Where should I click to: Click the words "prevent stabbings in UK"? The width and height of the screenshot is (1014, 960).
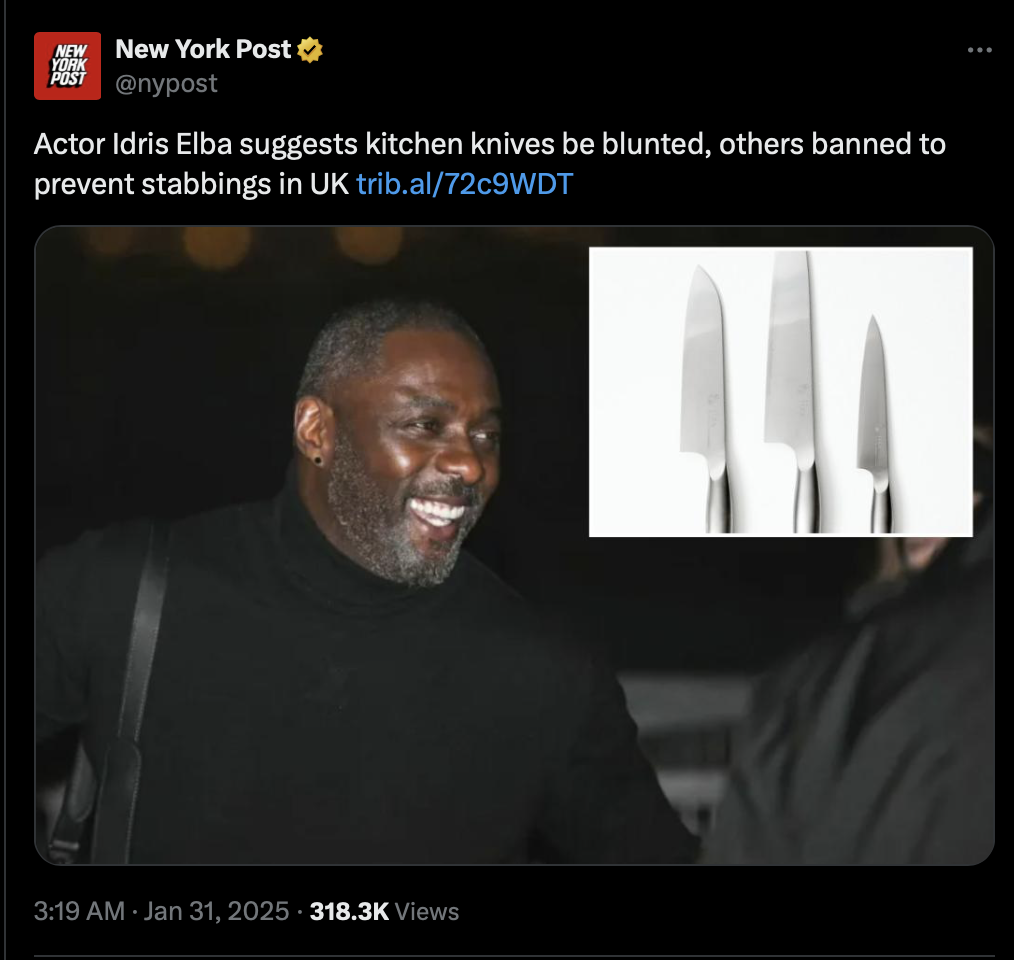point(191,184)
